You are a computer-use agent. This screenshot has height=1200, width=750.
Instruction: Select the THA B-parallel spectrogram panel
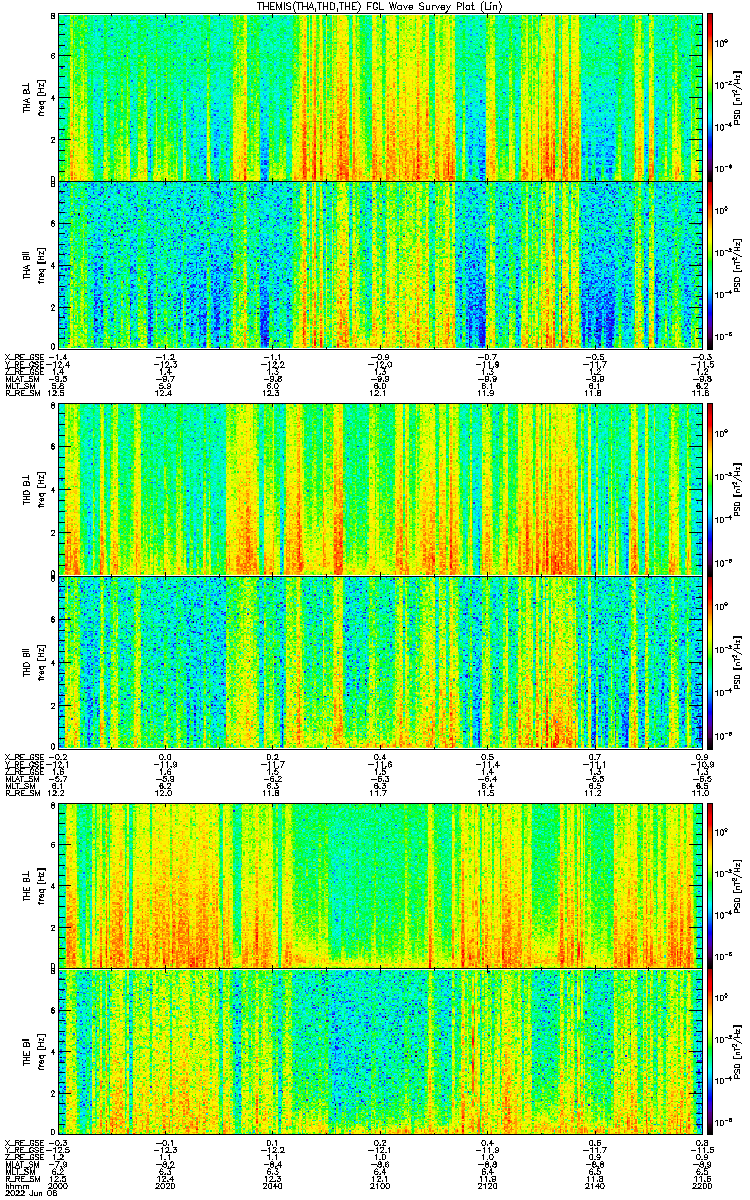coord(380,264)
